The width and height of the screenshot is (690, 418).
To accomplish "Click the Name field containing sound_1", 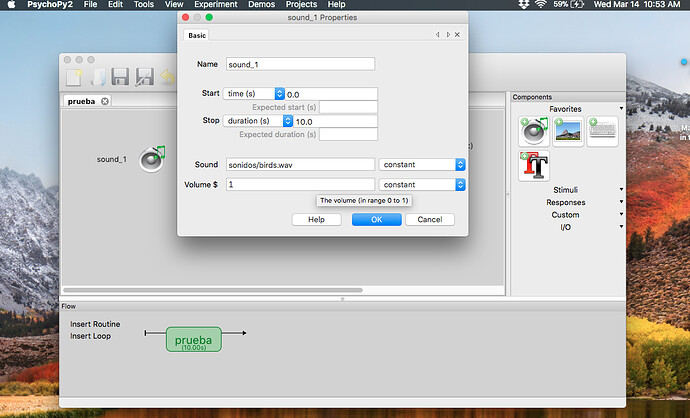I will (300, 64).
